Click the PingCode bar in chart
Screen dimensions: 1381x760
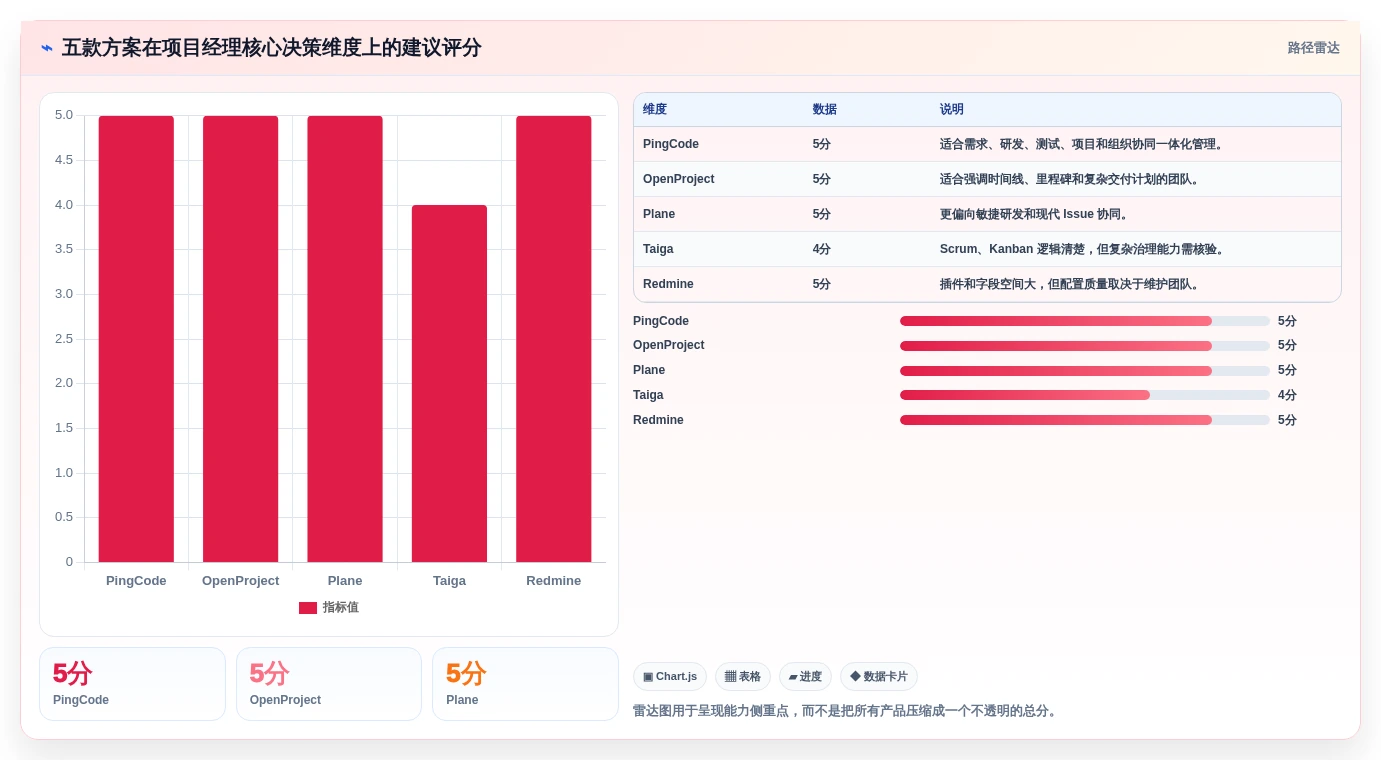(x=136, y=339)
